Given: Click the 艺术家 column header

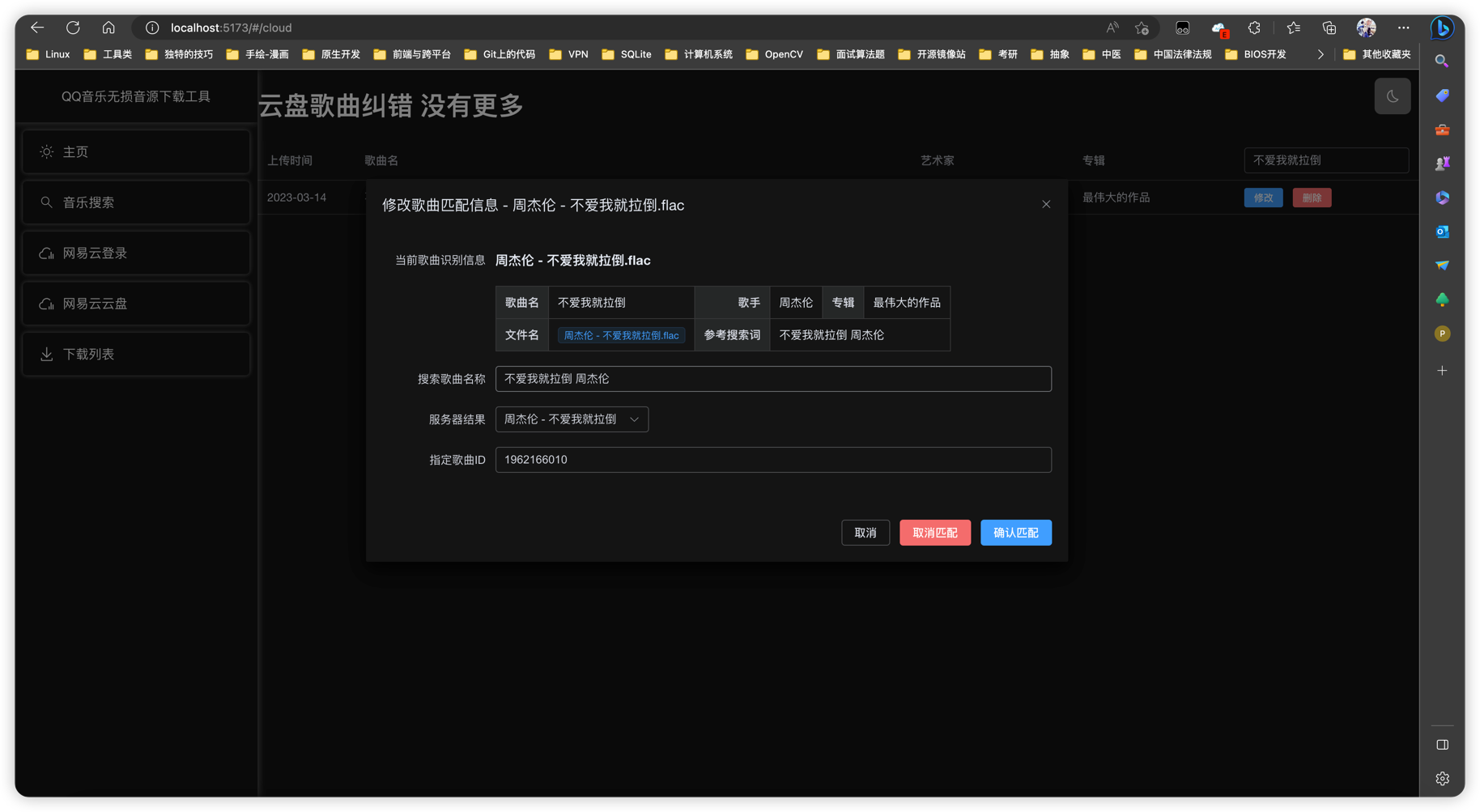Looking at the screenshot, I should point(937,160).
